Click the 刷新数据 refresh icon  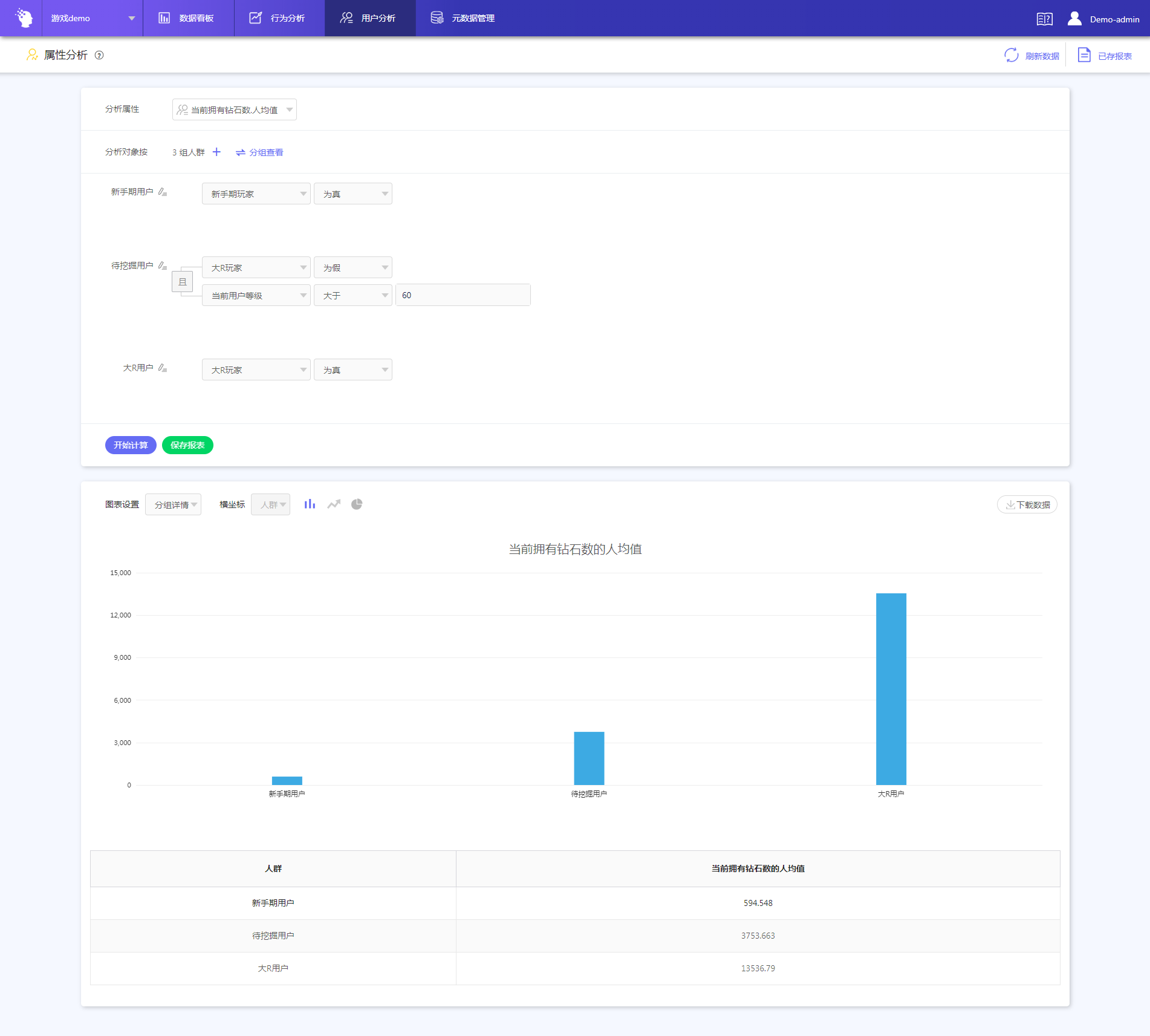tap(1012, 56)
